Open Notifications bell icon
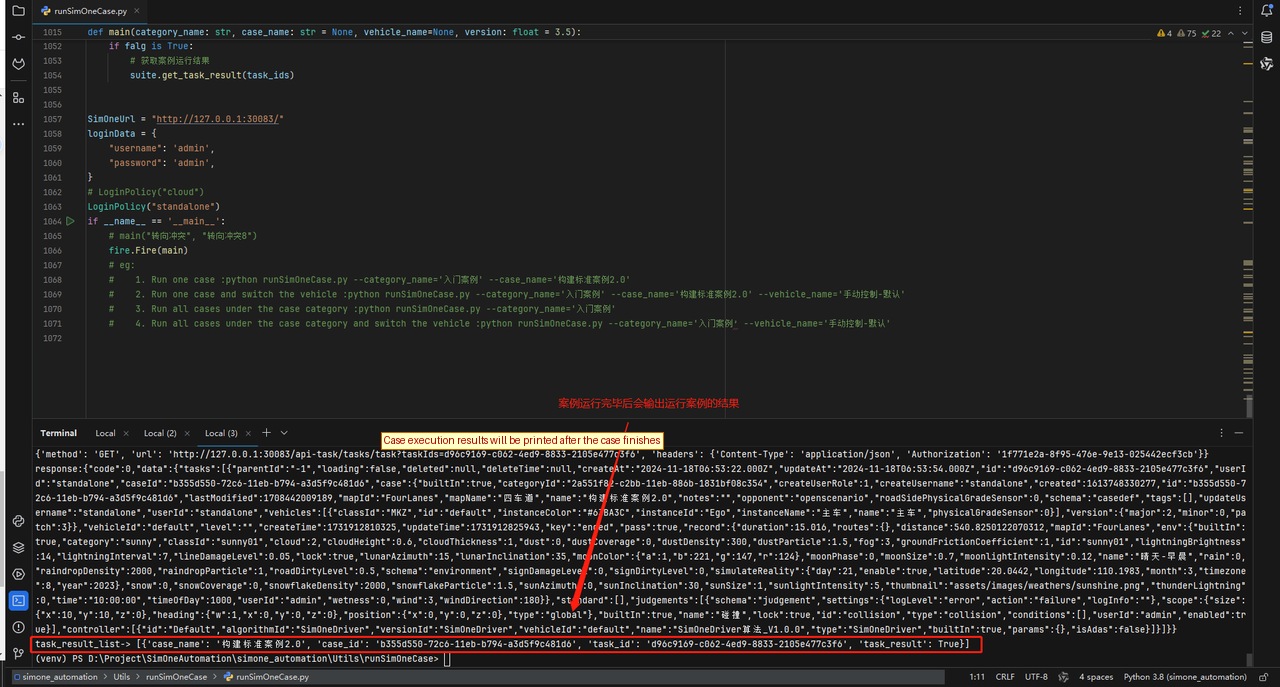1280x687 pixels. point(1267,11)
